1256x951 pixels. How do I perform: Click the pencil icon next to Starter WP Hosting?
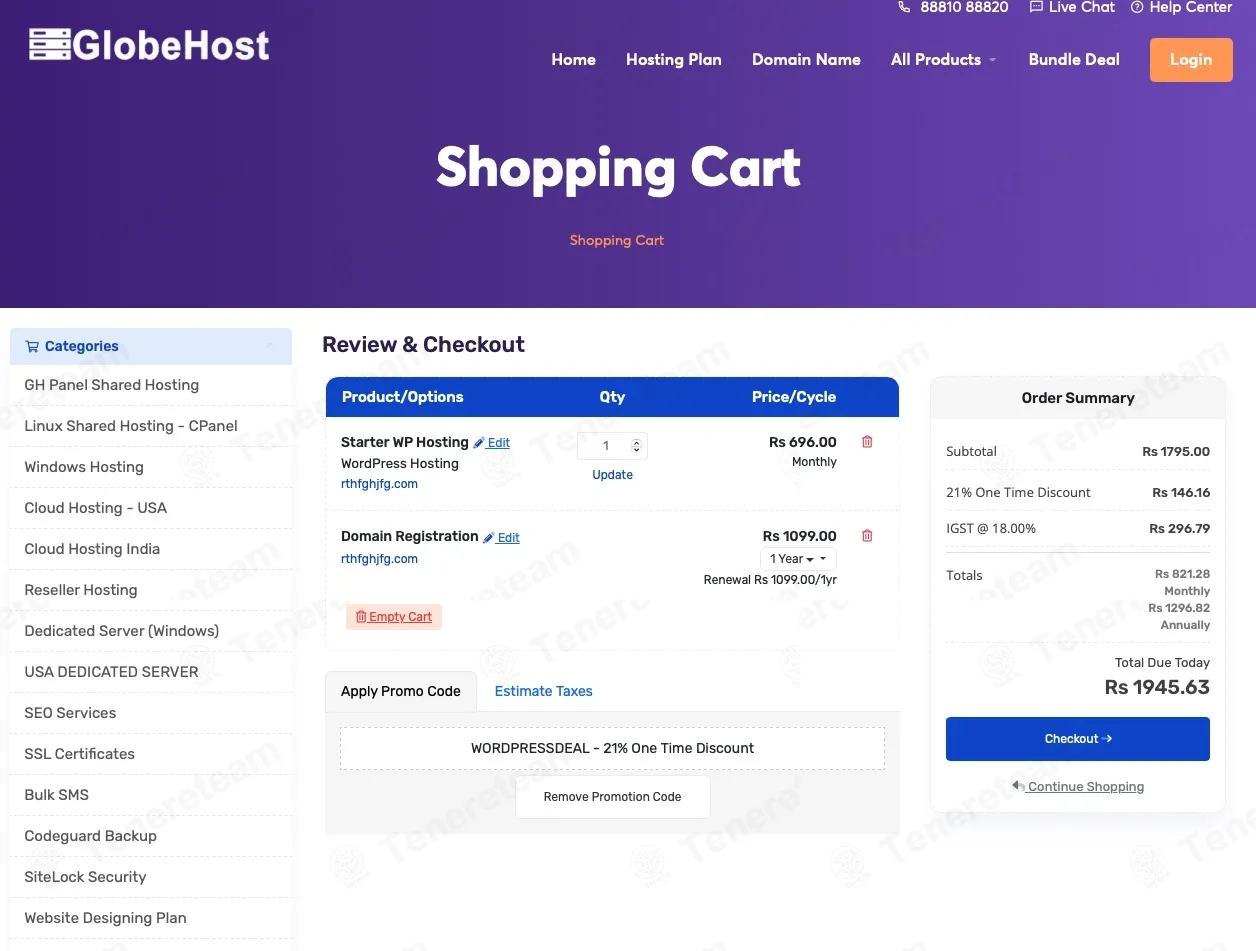(x=479, y=443)
